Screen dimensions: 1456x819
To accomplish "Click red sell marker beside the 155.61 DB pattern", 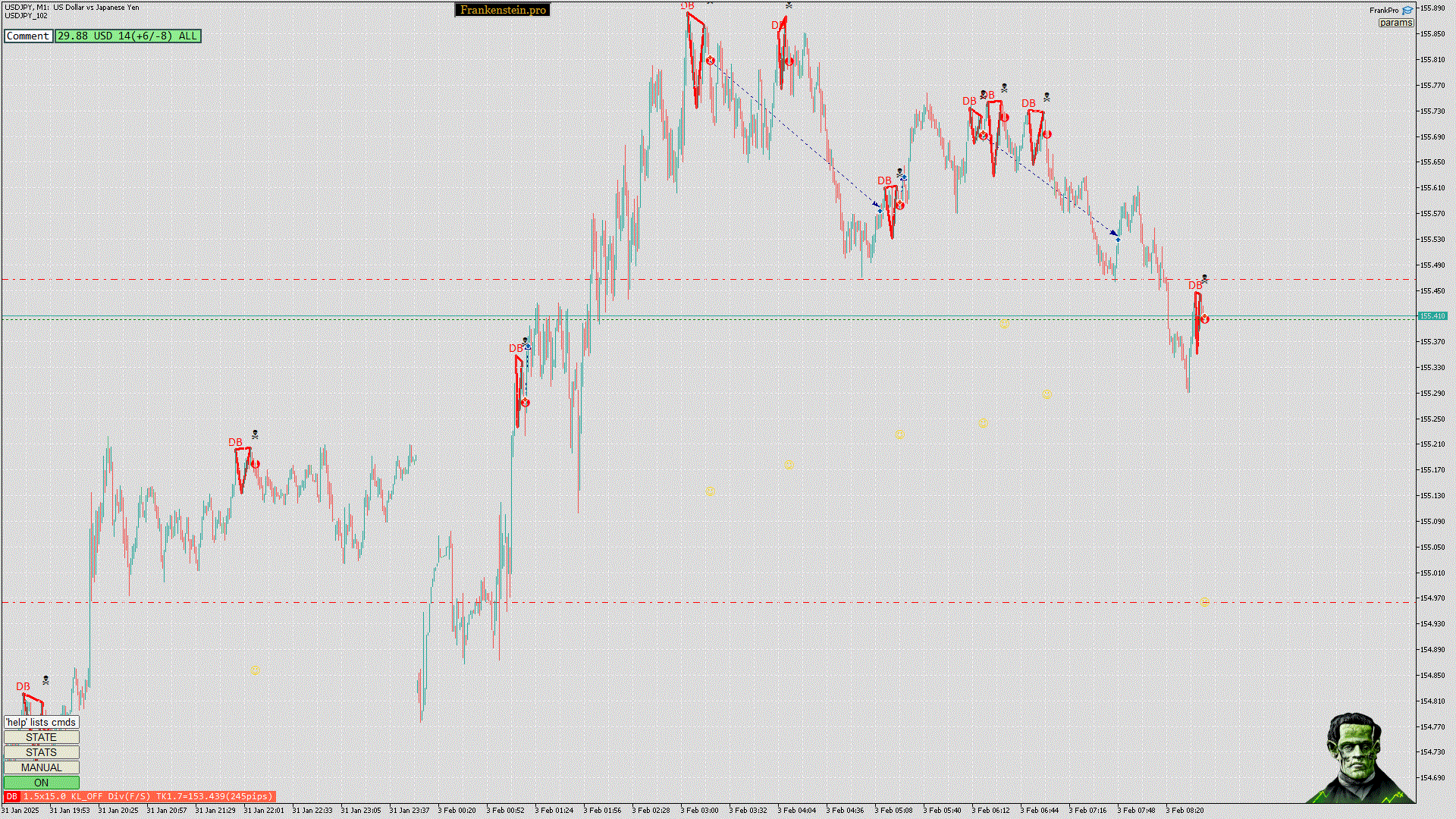I will point(899,206).
